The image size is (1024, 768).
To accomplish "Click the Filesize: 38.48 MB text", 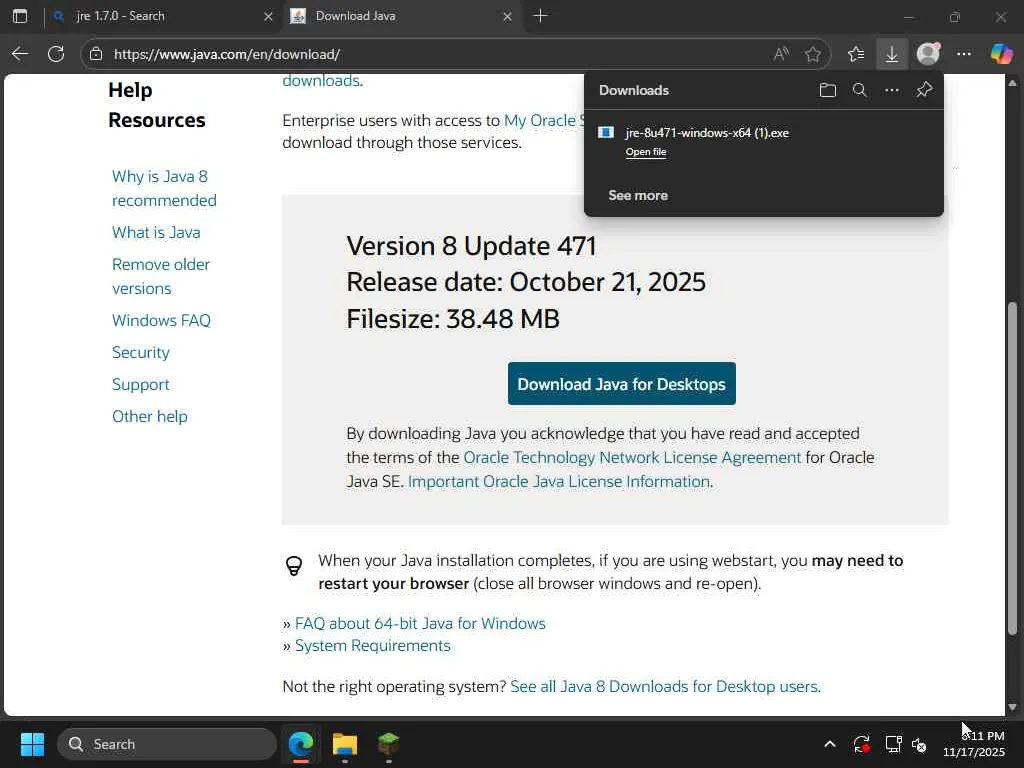I will (453, 319).
